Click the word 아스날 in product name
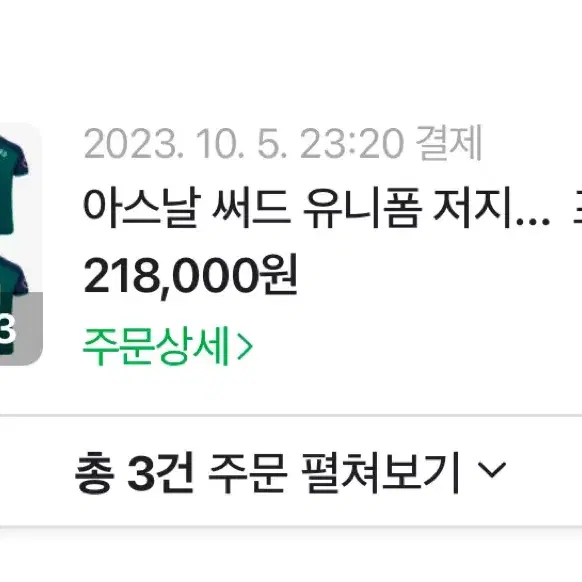Image resolution: width=582 pixels, height=582 pixels. click(142, 208)
